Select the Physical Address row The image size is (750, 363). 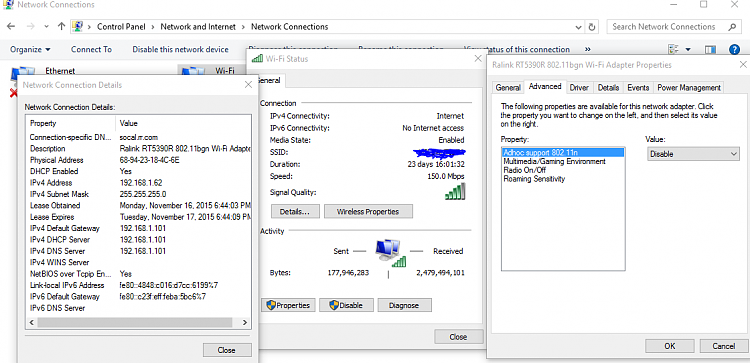[x=138, y=160]
